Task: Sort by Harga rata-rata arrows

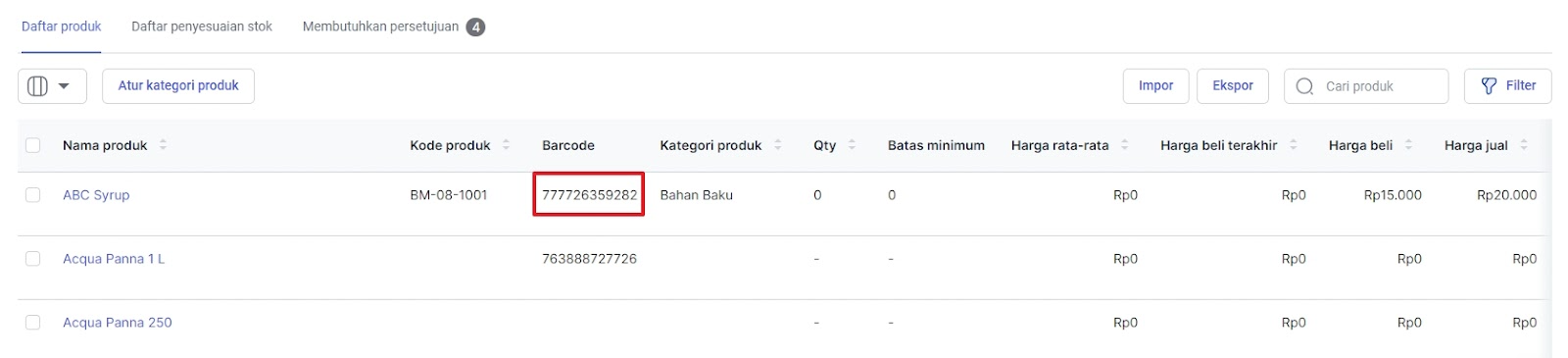Action: tap(1124, 145)
